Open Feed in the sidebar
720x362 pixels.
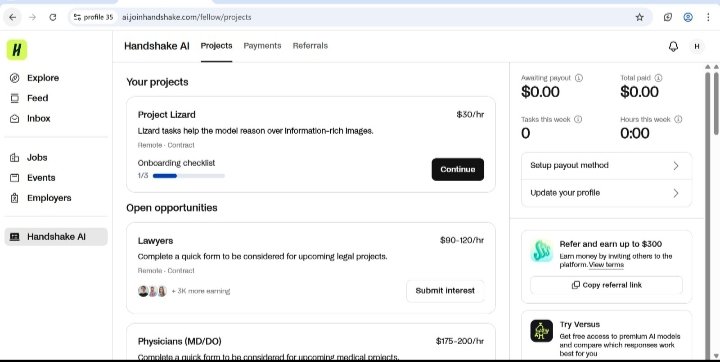coord(29,98)
